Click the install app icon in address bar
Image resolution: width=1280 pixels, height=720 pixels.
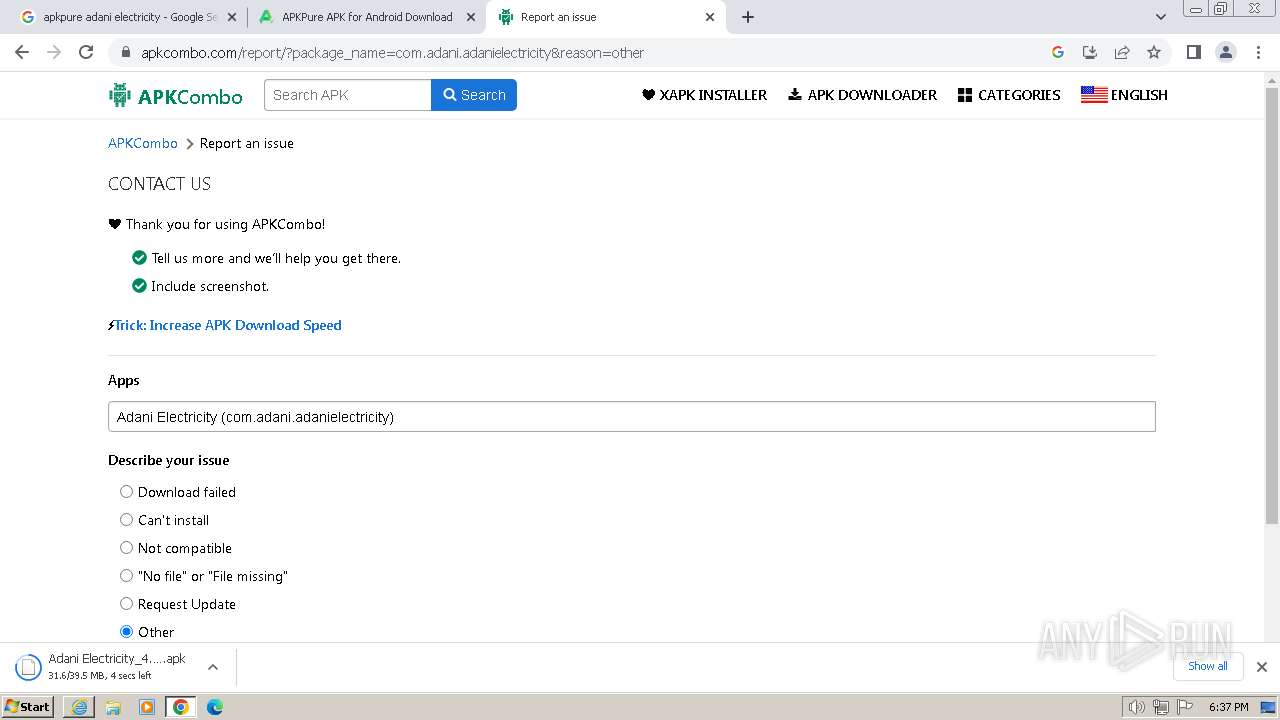[x=1090, y=52]
